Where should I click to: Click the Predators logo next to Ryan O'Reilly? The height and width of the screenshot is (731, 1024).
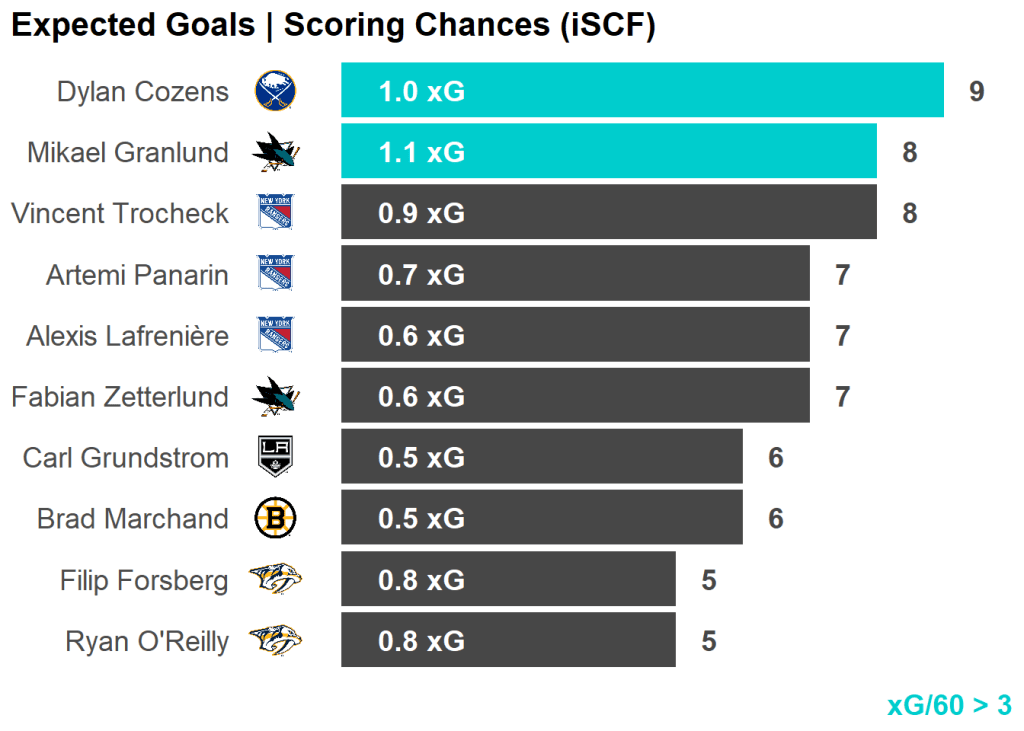pyautogui.click(x=275, y=640)
